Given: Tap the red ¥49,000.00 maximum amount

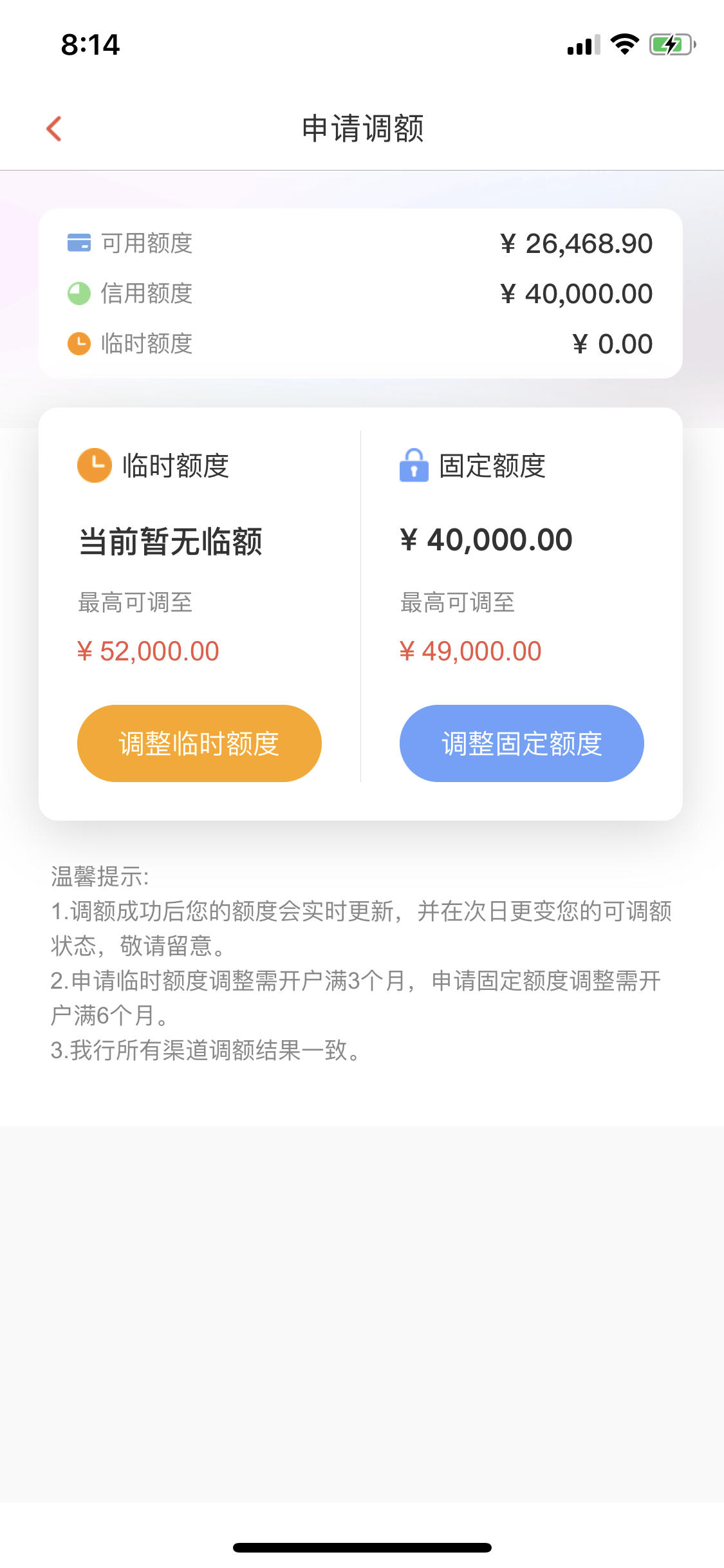Looking at the screenshot, I should 470,651.
